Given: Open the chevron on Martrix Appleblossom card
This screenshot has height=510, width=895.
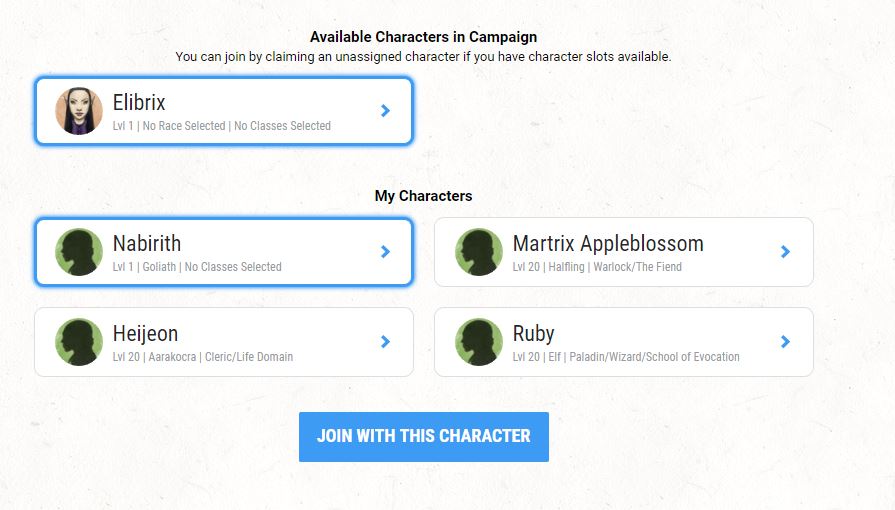Looking at the screenshot, I should [x=785, y=252].
